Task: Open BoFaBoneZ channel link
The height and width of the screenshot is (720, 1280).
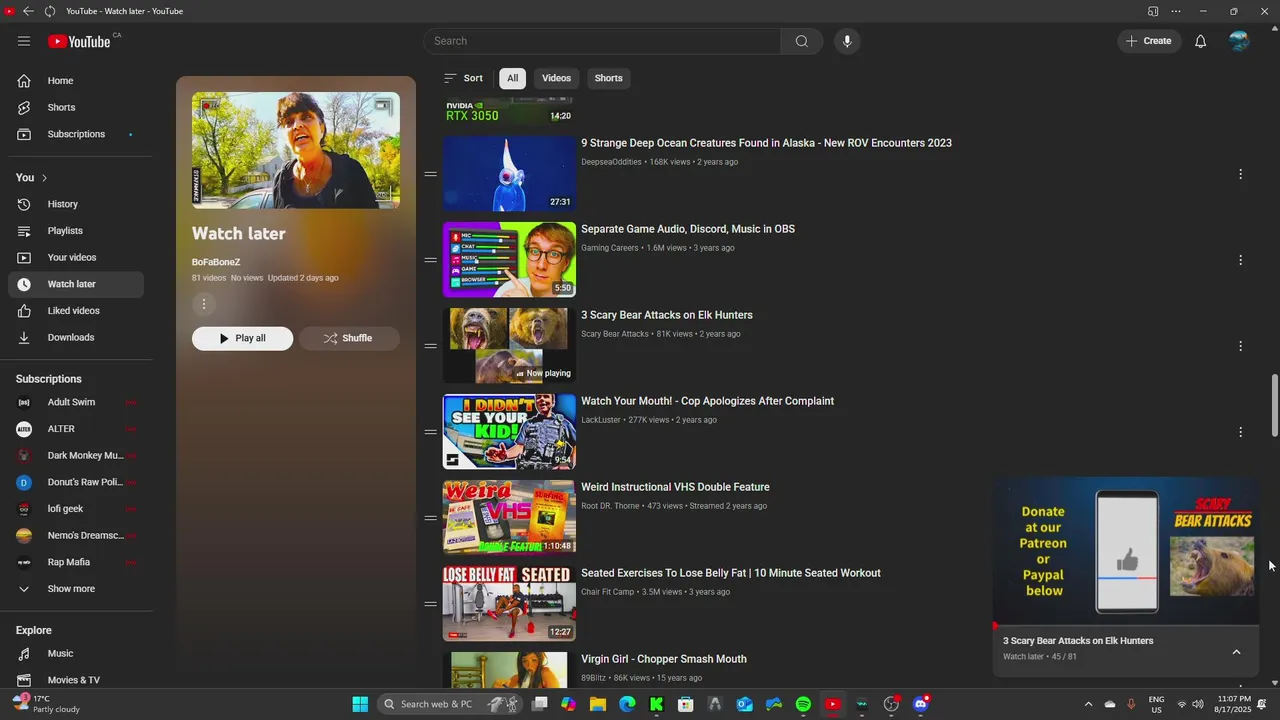Action: click(216, 262)
